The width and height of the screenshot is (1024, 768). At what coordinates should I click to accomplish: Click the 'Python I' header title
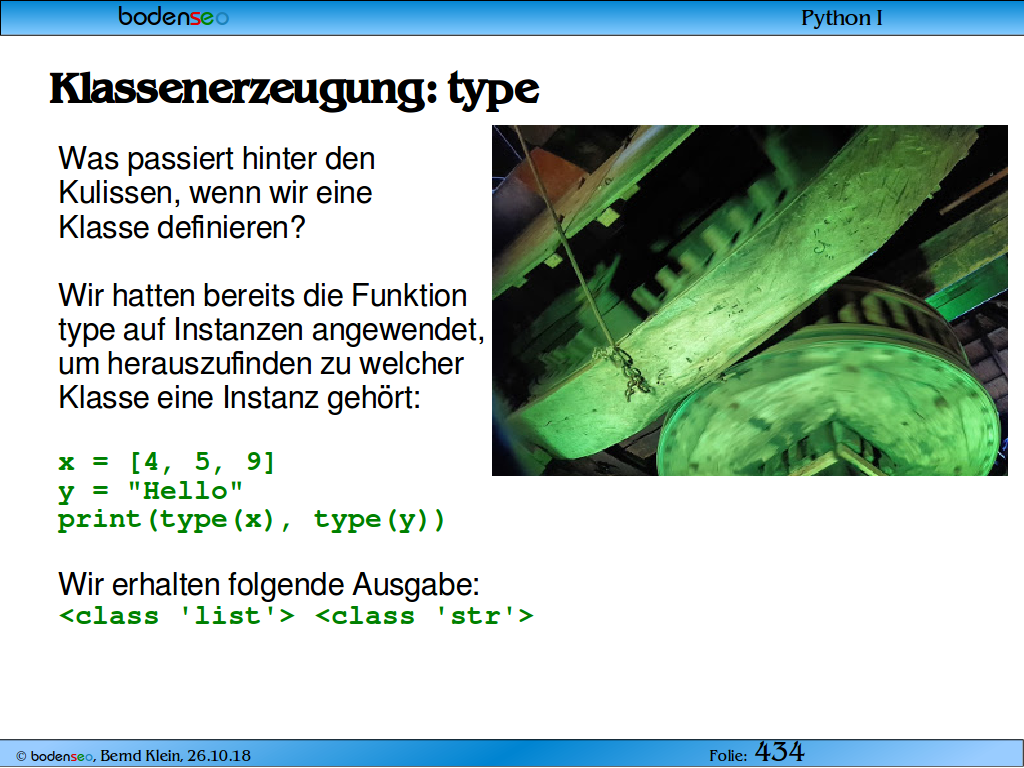point(841,18)
